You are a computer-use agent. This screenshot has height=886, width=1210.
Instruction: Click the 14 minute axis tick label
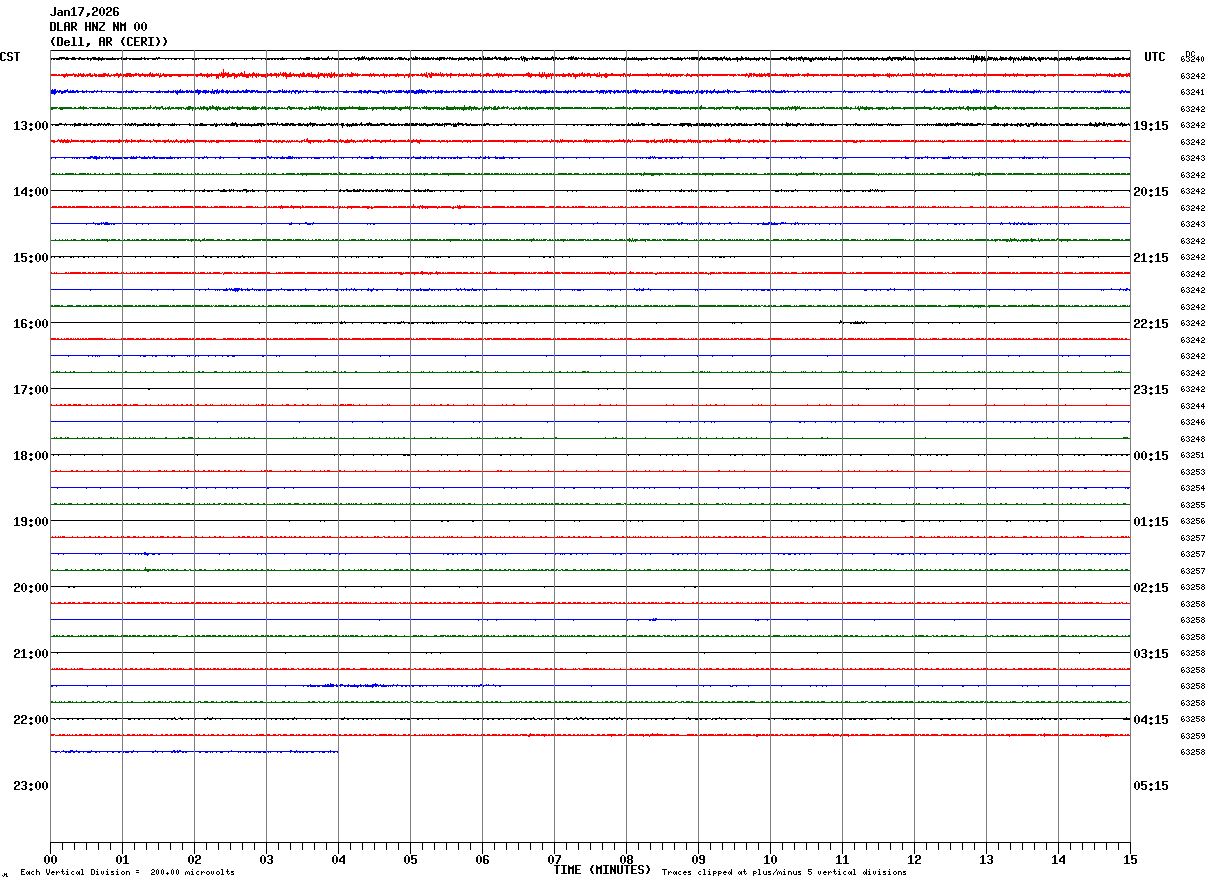1058,860
